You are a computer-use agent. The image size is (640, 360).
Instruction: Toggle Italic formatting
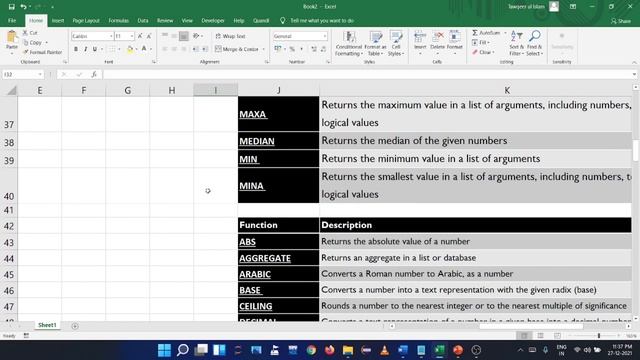pyautogui.click(x=85, y=49)
